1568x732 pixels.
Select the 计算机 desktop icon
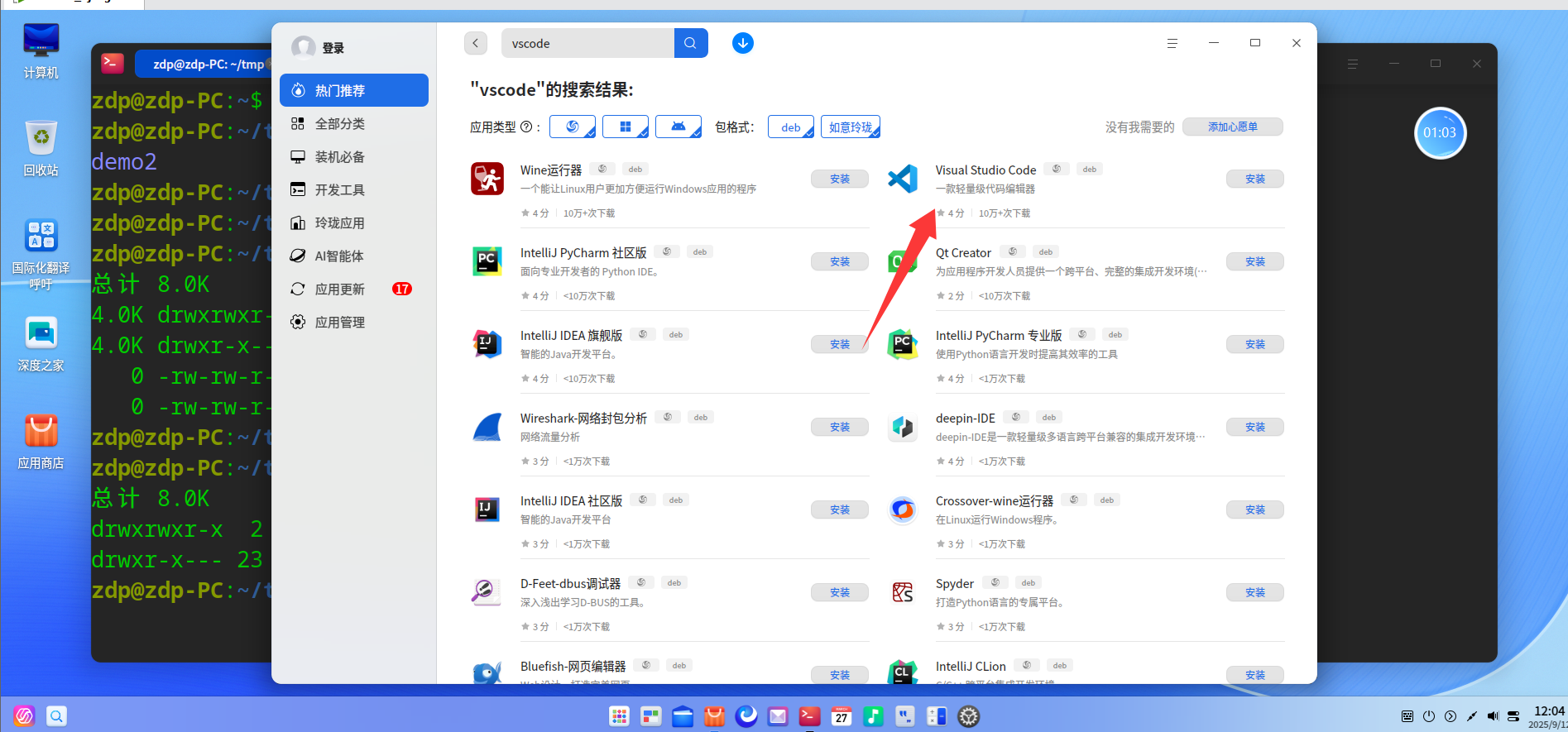pyautogui.click(x=41, y=50)
